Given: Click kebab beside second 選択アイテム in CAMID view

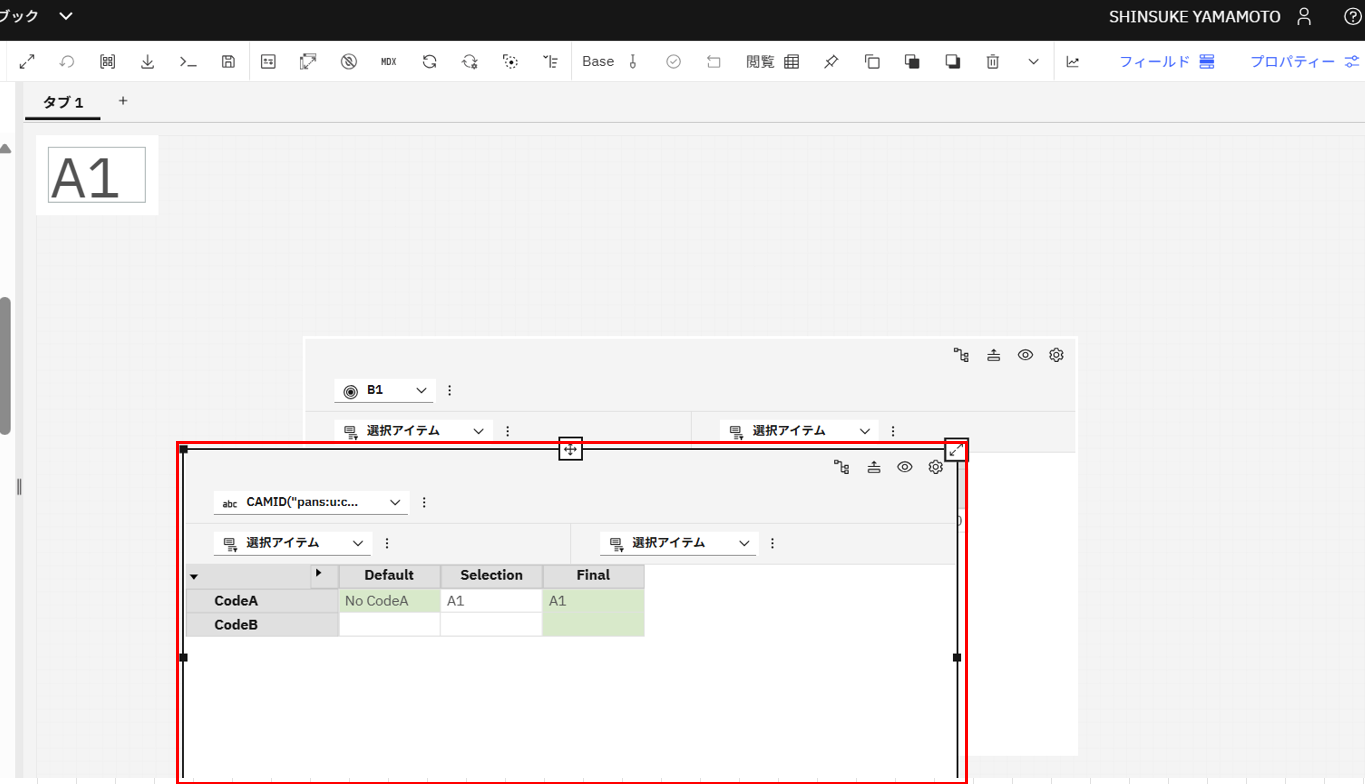Looking at the screenshot, I should [772, 543].
